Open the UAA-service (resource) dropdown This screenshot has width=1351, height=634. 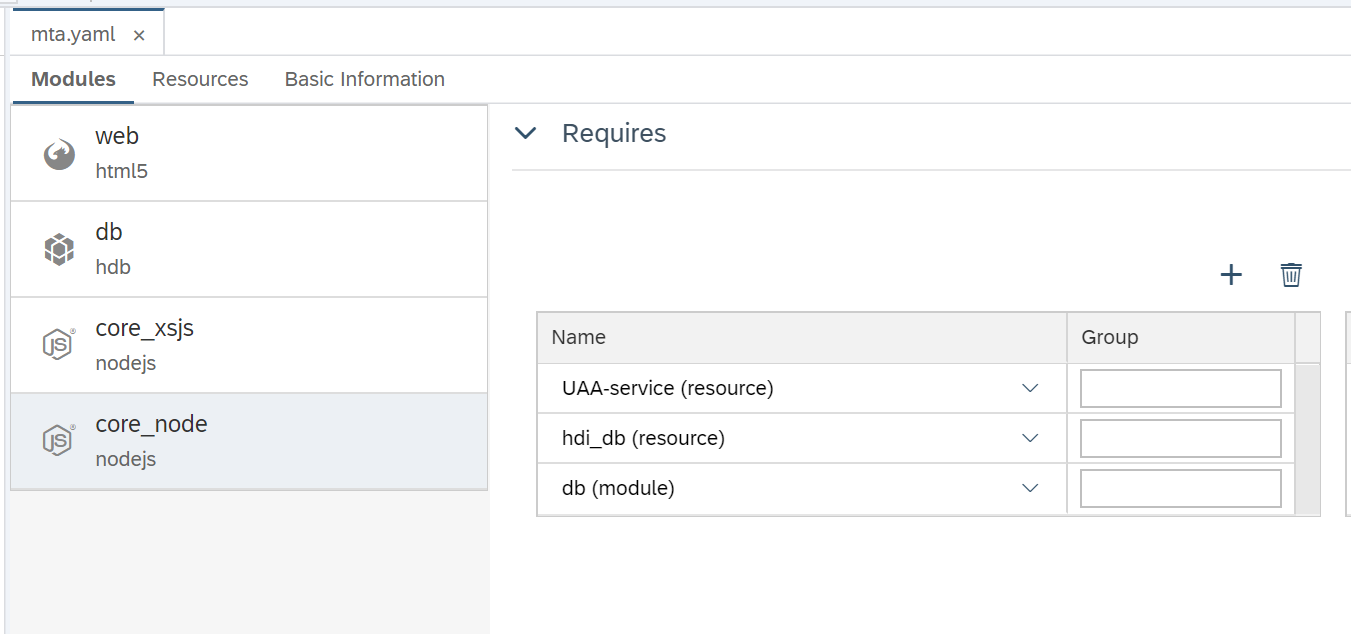coord(1030,388)
